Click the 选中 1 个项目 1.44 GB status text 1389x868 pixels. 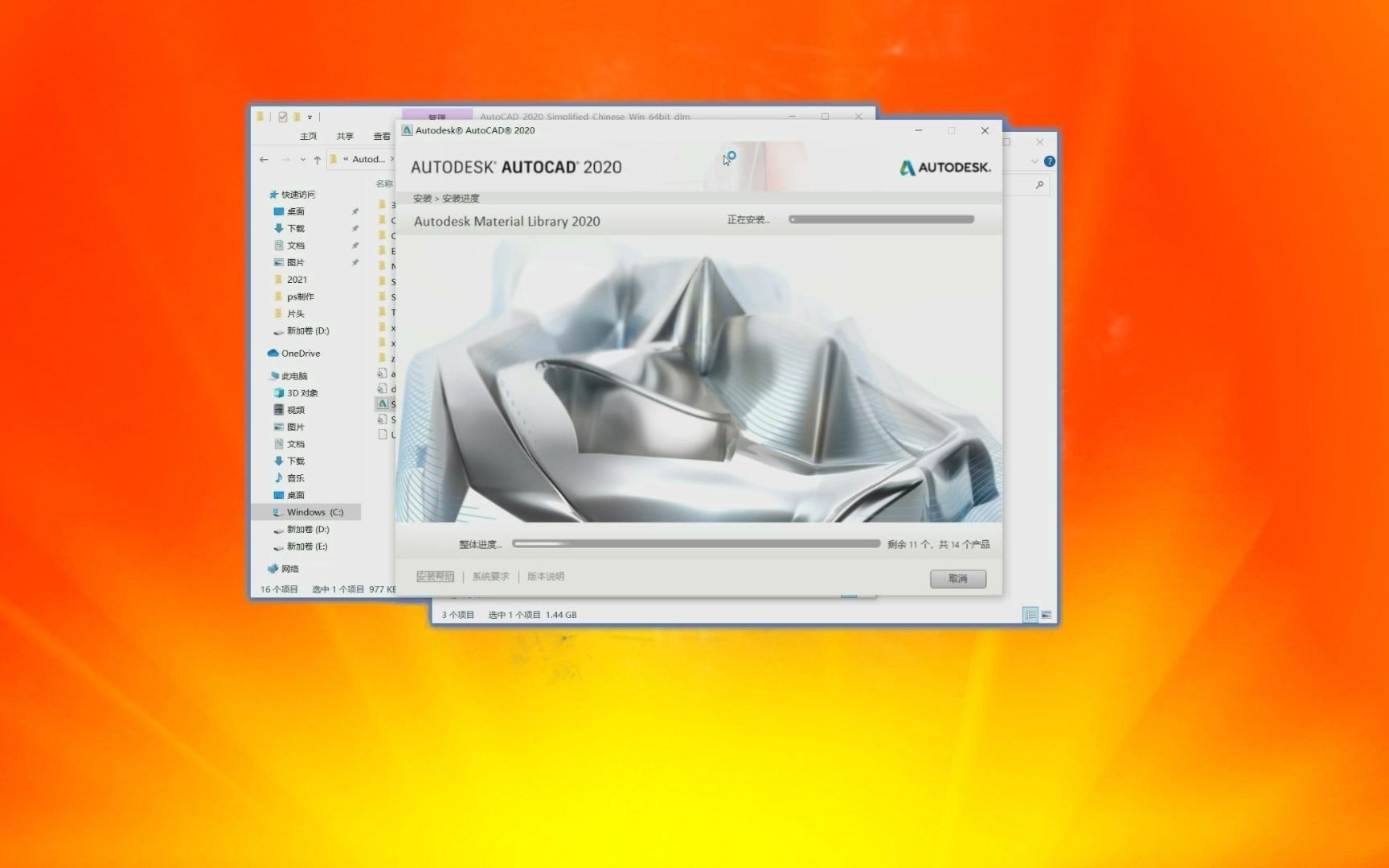point(532,615)
